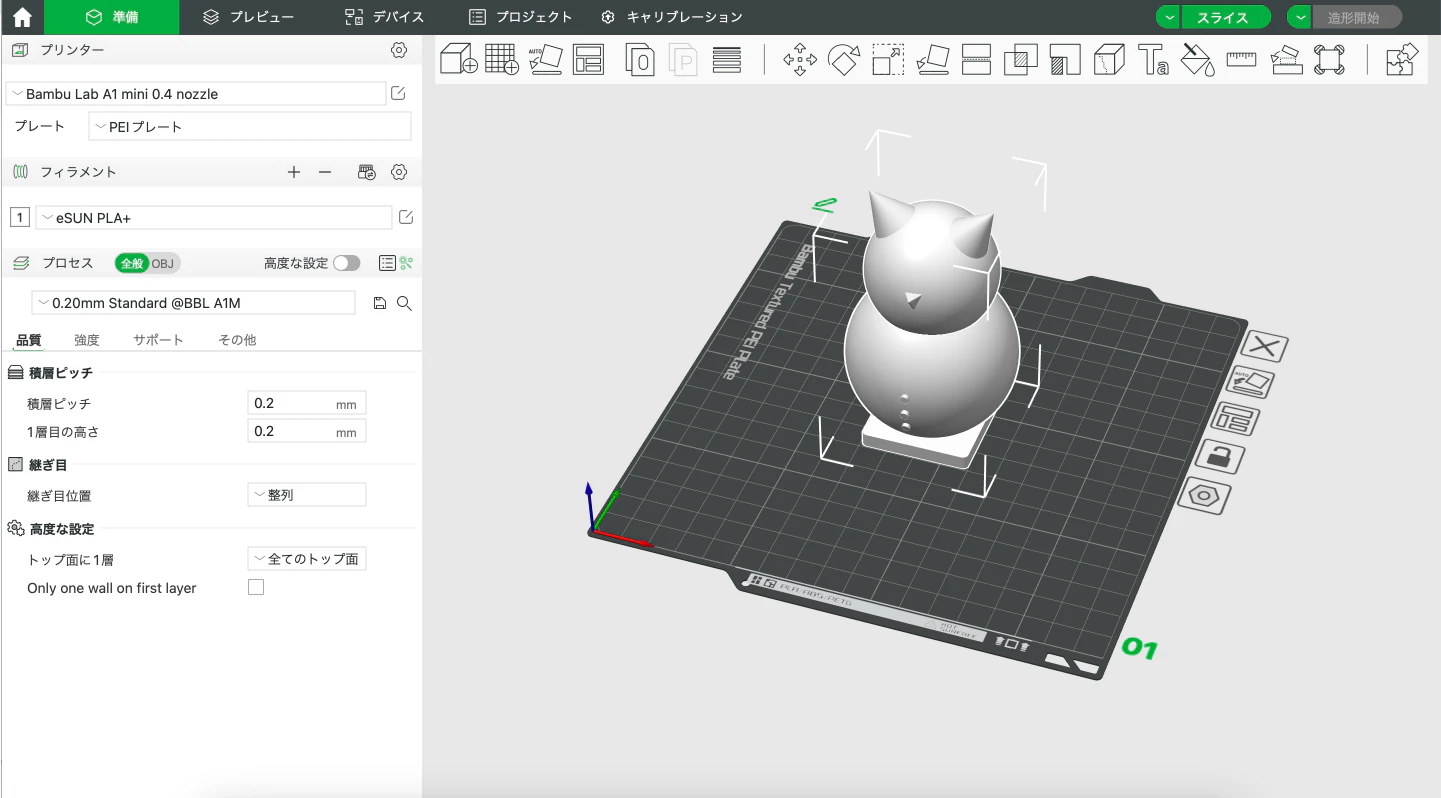This screenshot has height=798, width=1441.
Task: Select the その他 settings tab
Action: click(x=237, y=340)
